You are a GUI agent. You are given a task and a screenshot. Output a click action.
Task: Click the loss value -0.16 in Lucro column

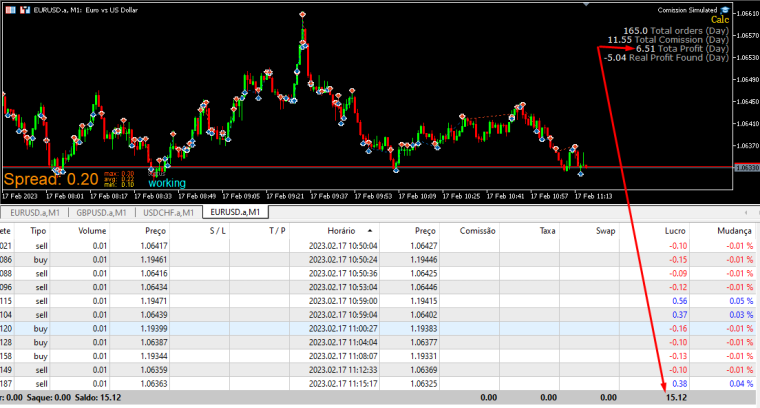678,329
